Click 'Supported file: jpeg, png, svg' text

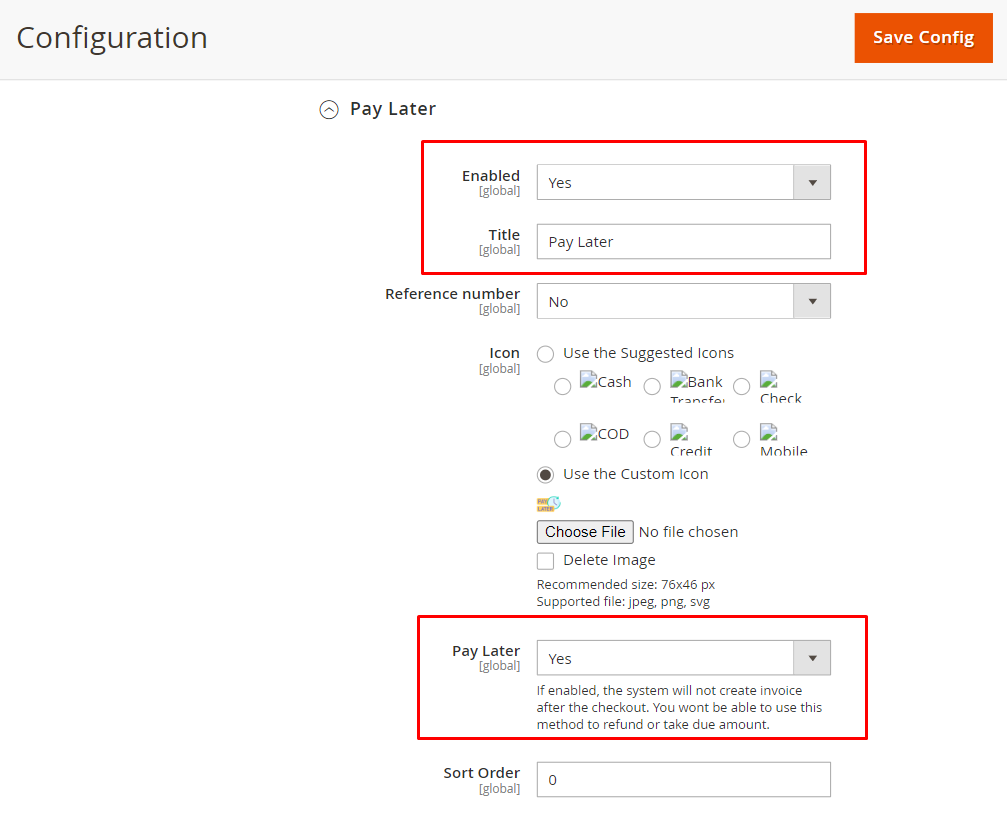[x=623, y=602]
